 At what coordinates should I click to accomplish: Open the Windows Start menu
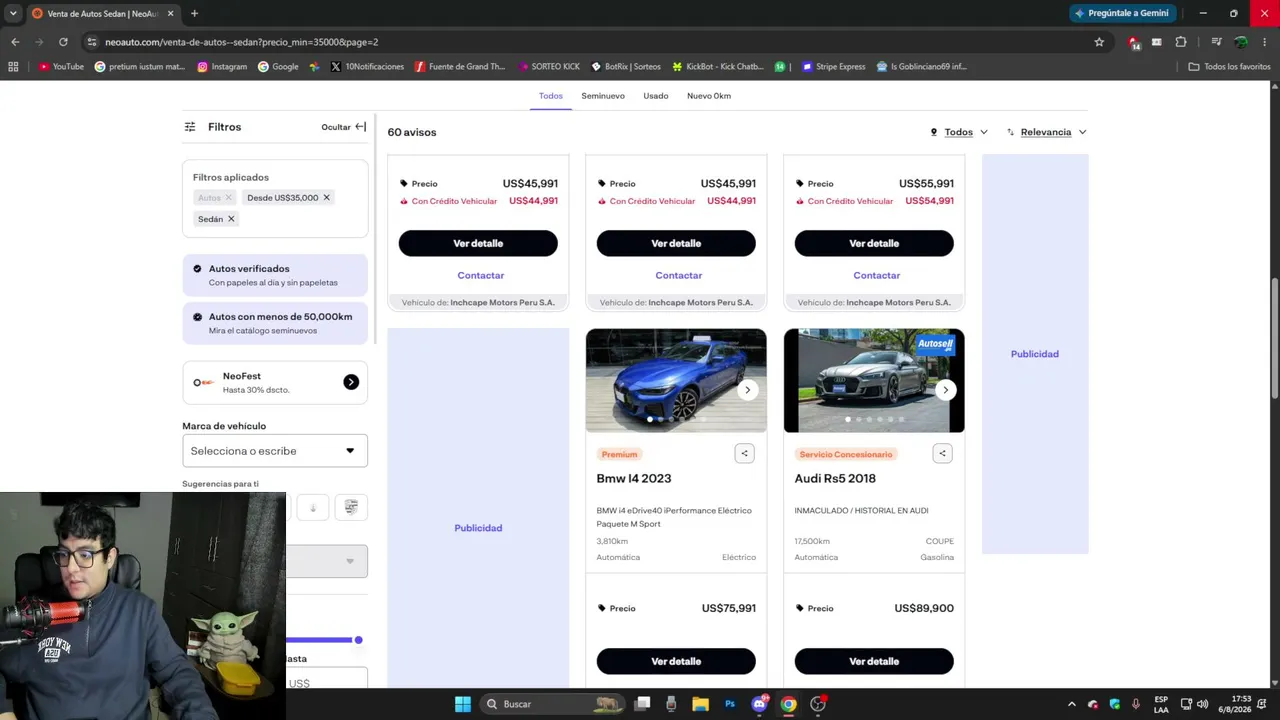pyautogui.click(x=463, y=704)
